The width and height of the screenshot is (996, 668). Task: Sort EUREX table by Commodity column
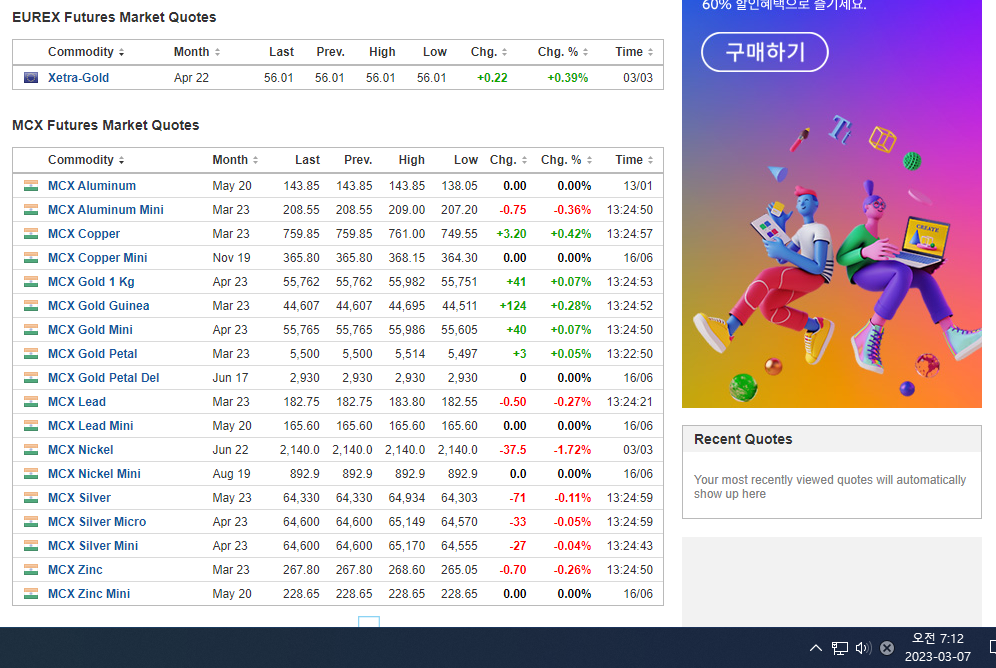(86, 52)
